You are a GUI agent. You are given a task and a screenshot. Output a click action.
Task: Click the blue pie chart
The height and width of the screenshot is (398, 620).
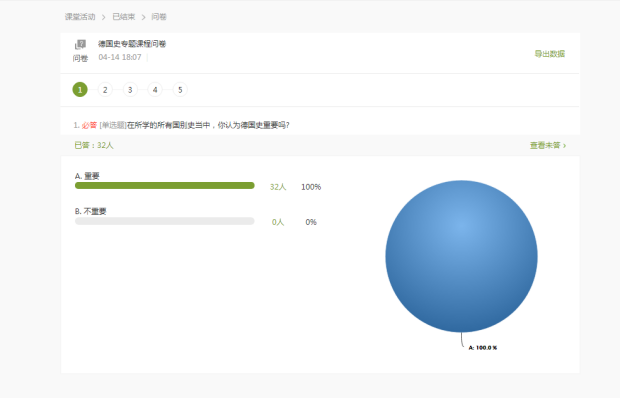[461, 256]
